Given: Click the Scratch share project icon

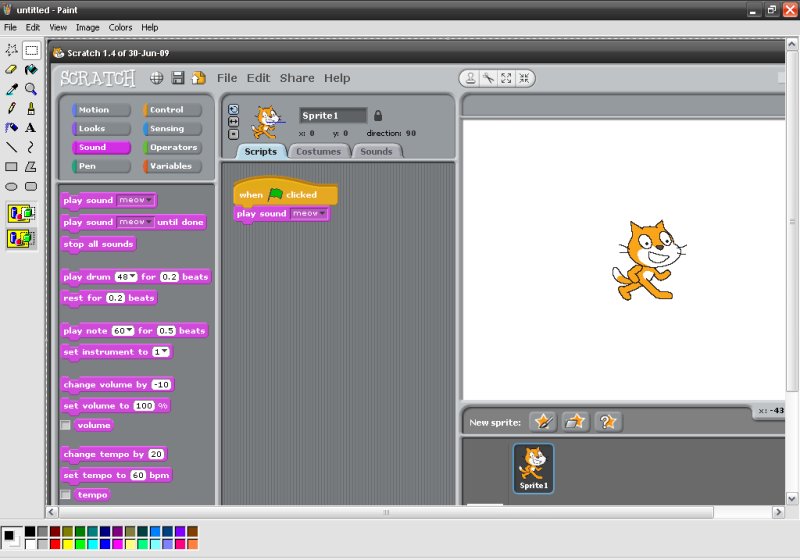Looking at the screenshot, I should (198, 78).
